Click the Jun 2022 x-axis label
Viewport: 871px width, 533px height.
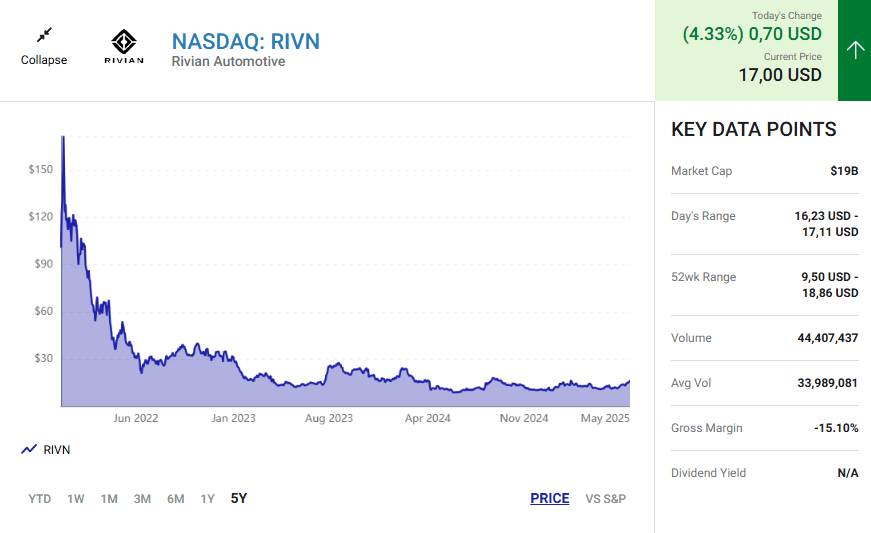[x=136, y=418]
